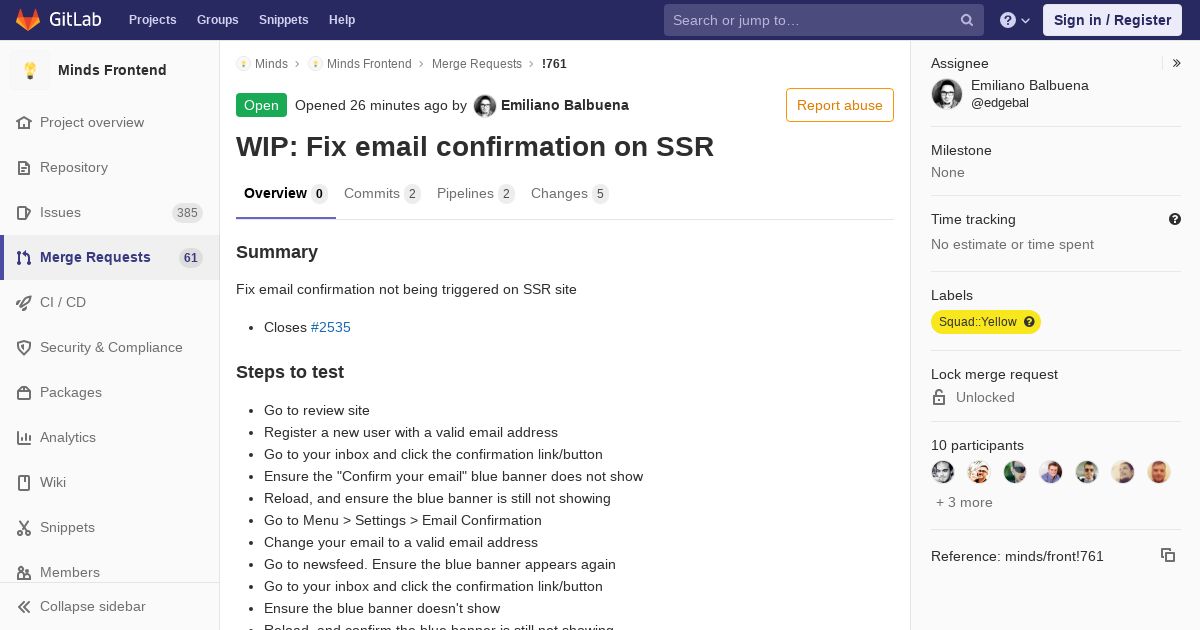Open the Groups top menu
Viewport: 1200px width, 630px height.
pos(218,20)
